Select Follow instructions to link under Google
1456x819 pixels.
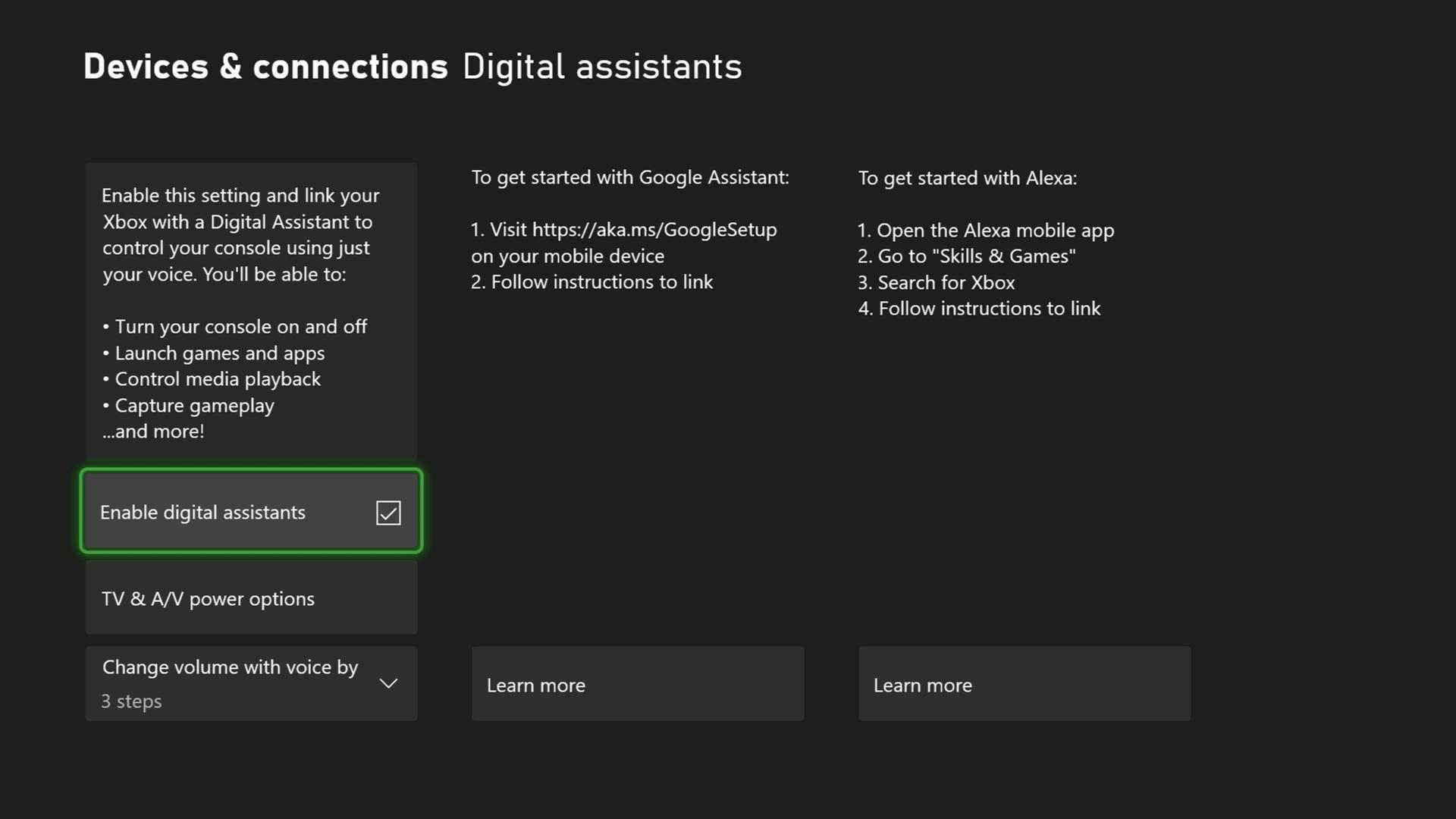(592, 281)
